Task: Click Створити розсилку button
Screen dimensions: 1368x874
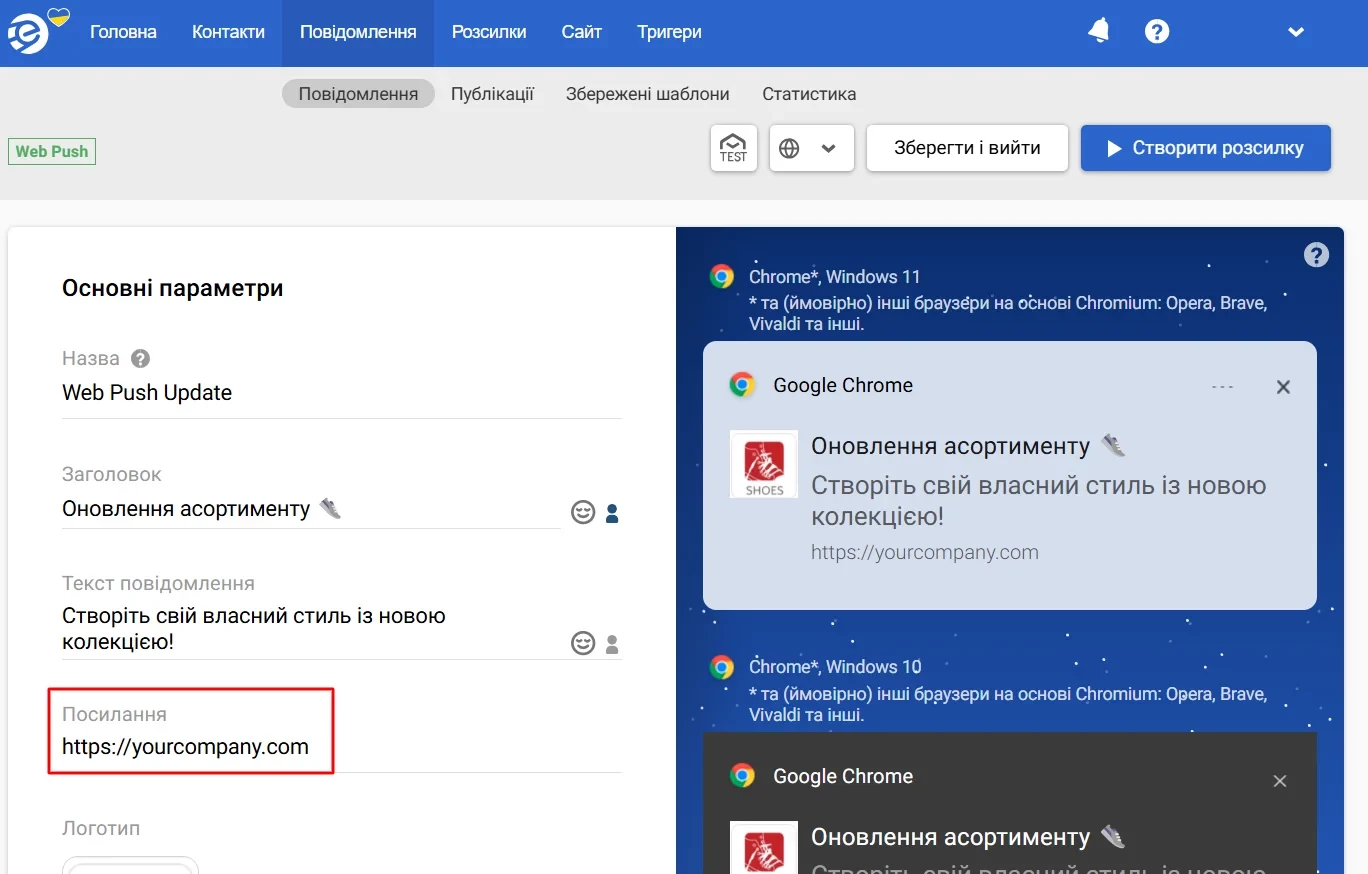Action: point(1205,148)
